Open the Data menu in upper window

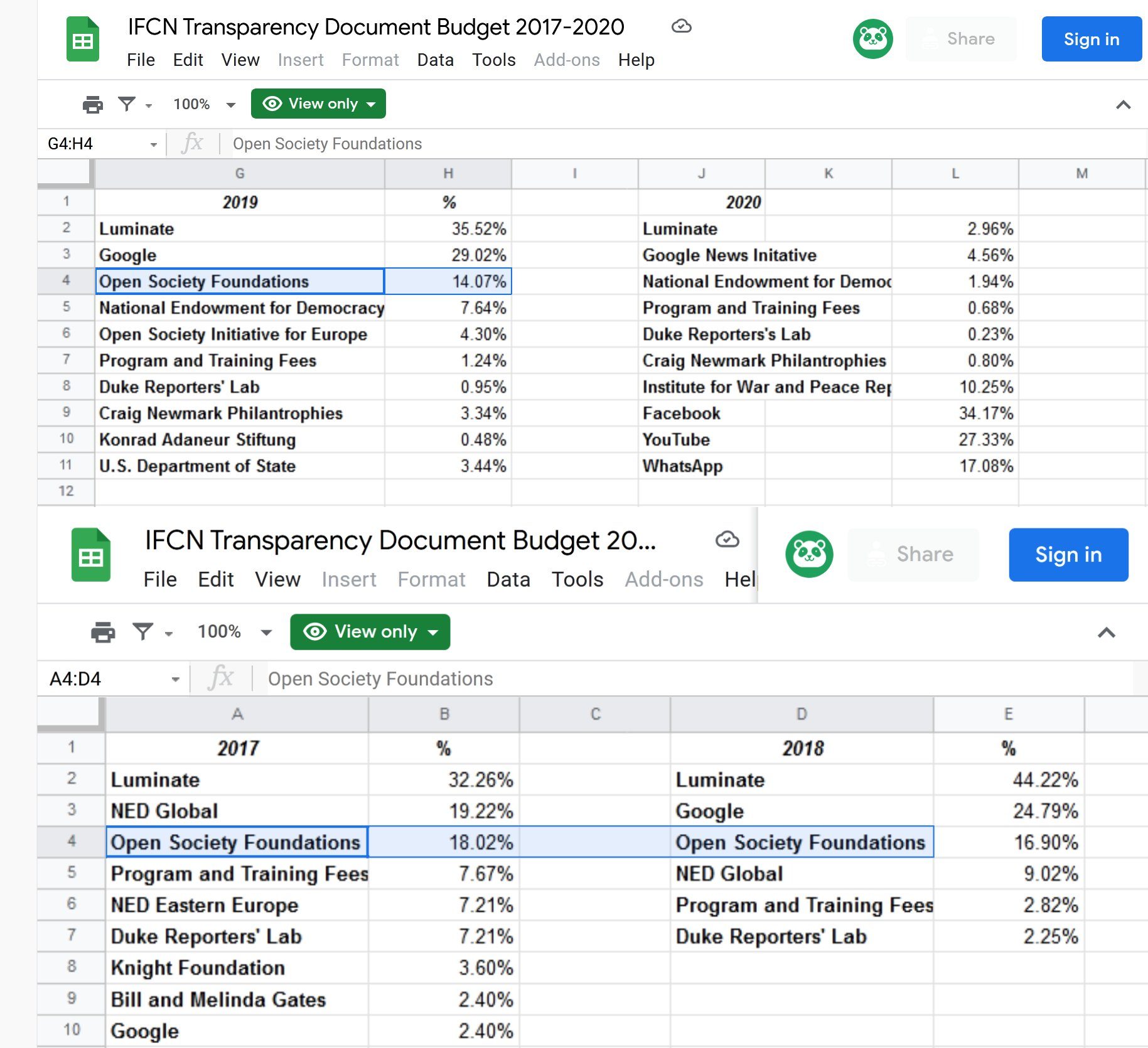tap(435, 60)
